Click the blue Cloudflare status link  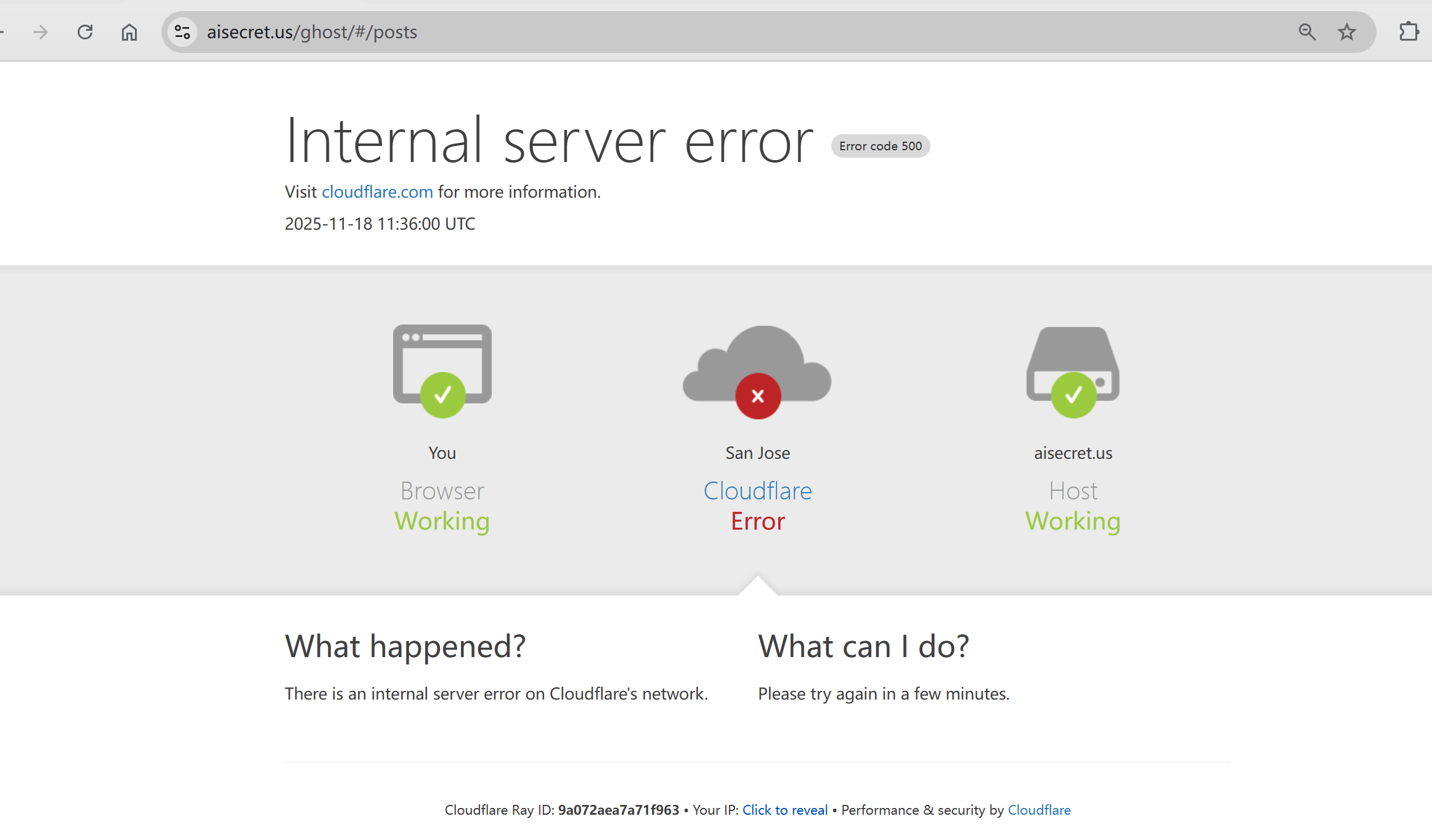[757, 491]
